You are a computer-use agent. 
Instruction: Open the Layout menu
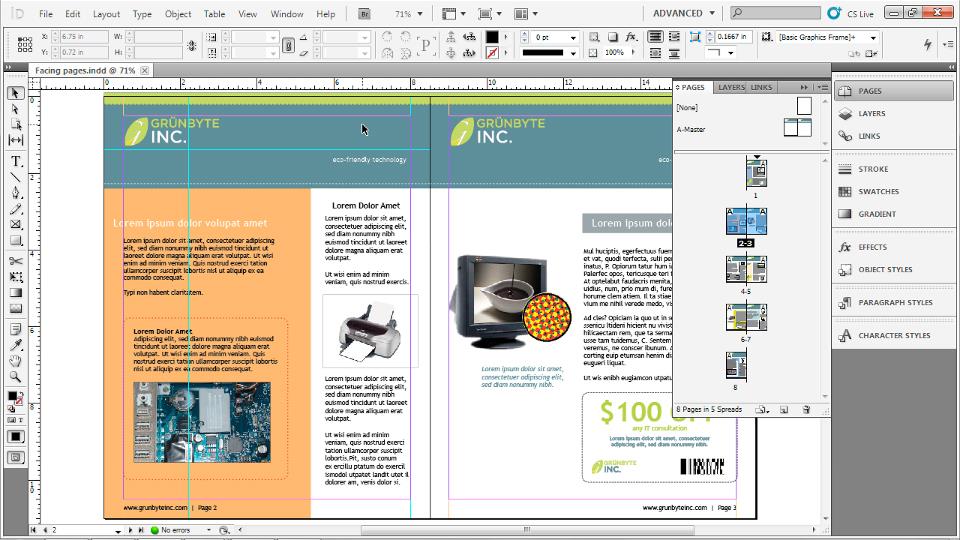[107, 13]
